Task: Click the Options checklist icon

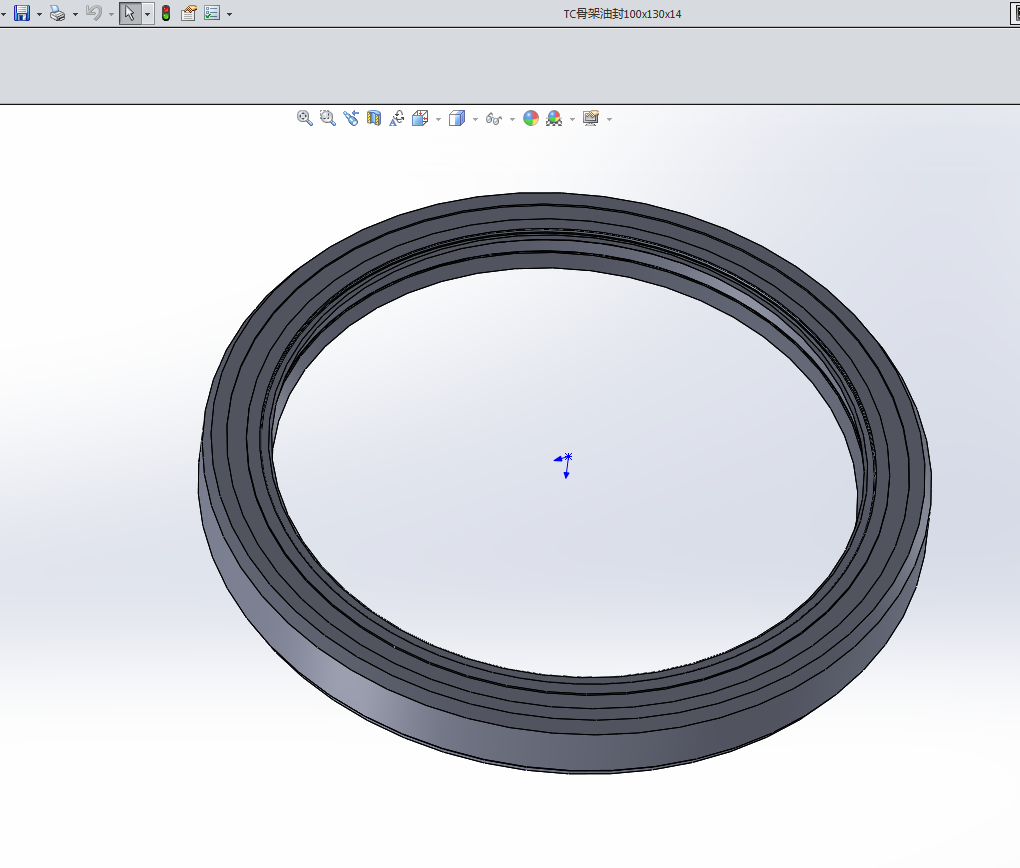Action: [212, 13]
